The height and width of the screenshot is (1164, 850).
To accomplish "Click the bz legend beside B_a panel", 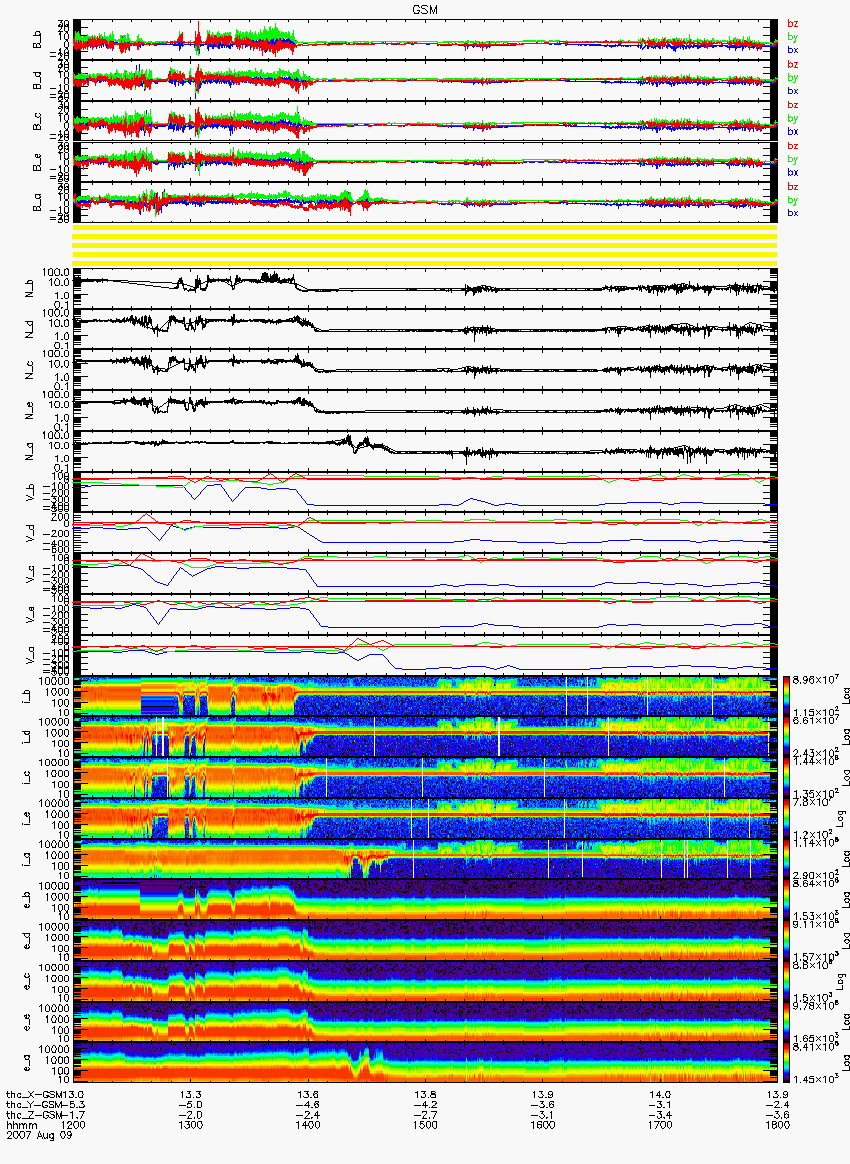I will click(x=792, y=186).
